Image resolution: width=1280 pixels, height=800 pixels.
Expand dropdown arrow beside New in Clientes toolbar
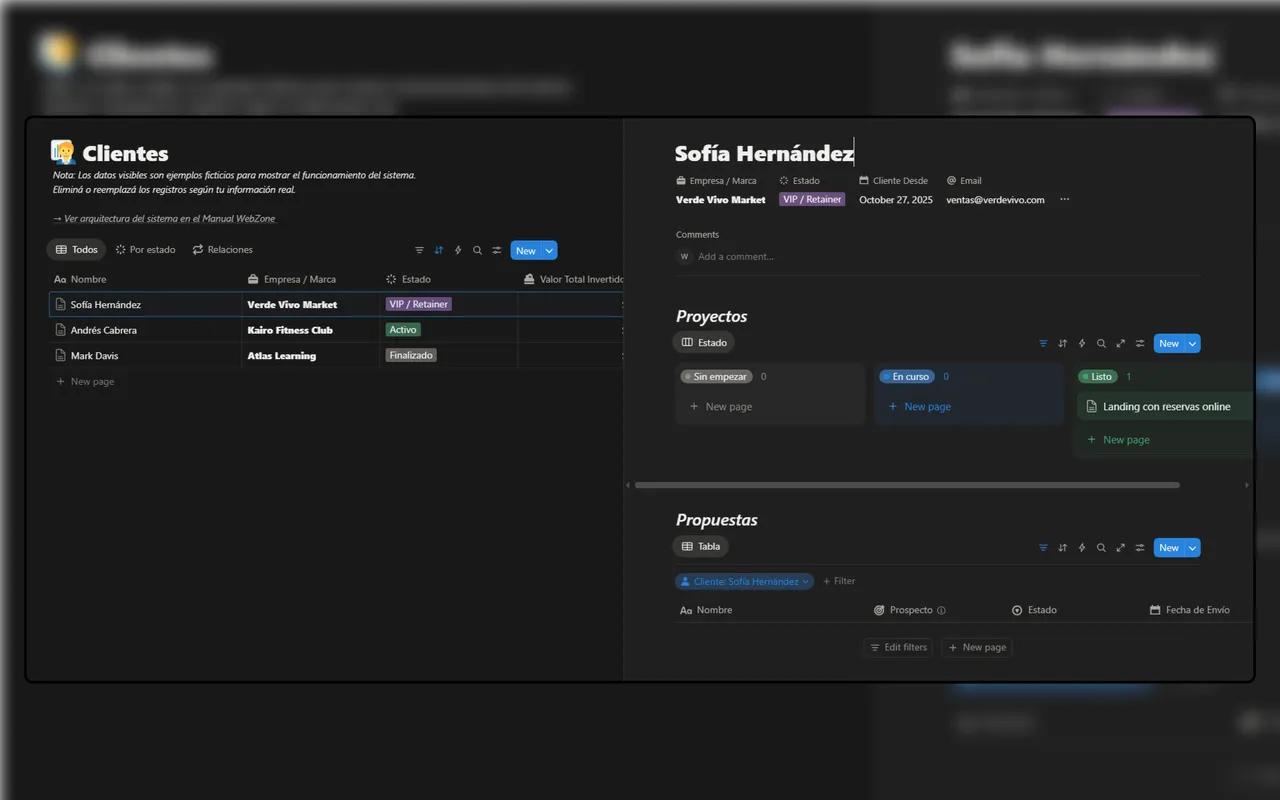coord(549,251)
